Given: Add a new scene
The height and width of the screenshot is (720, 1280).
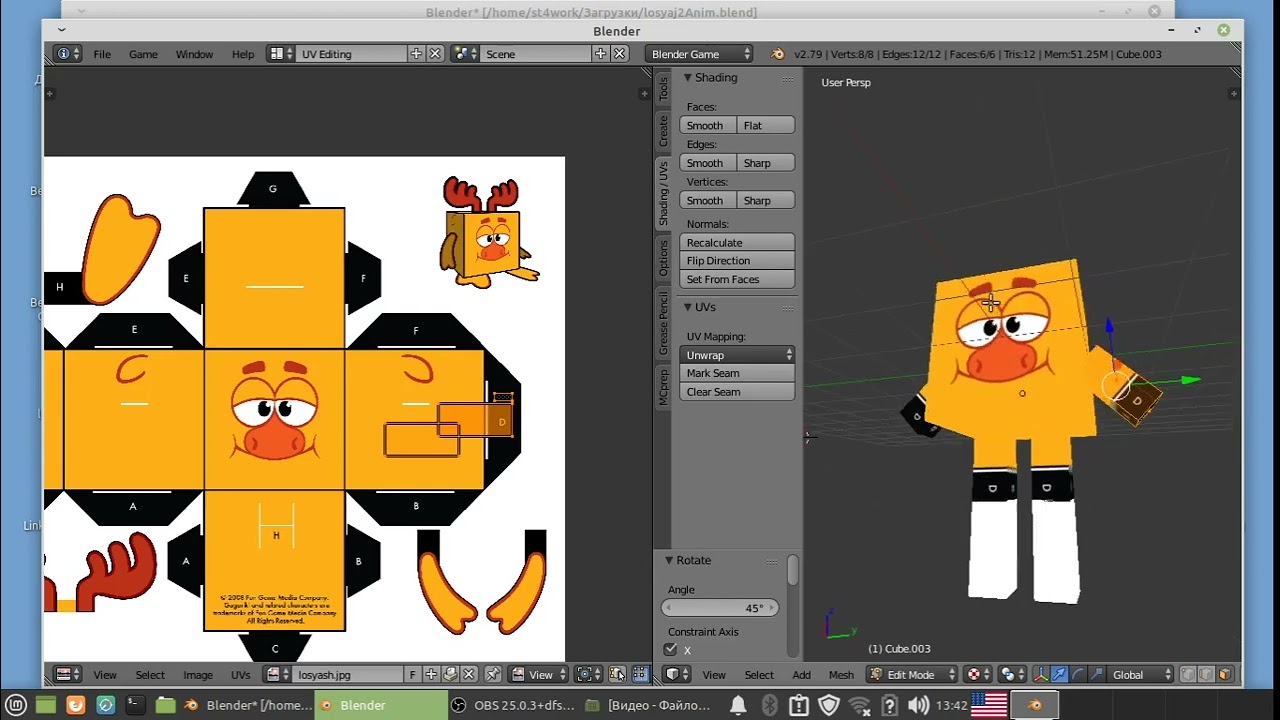Looking at the screenshot, I should [x=600, y=54].
